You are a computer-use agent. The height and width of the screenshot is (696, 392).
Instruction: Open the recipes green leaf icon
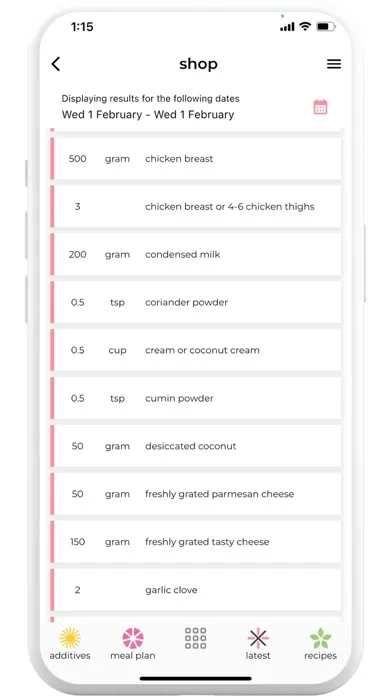(x=321, y=638)
